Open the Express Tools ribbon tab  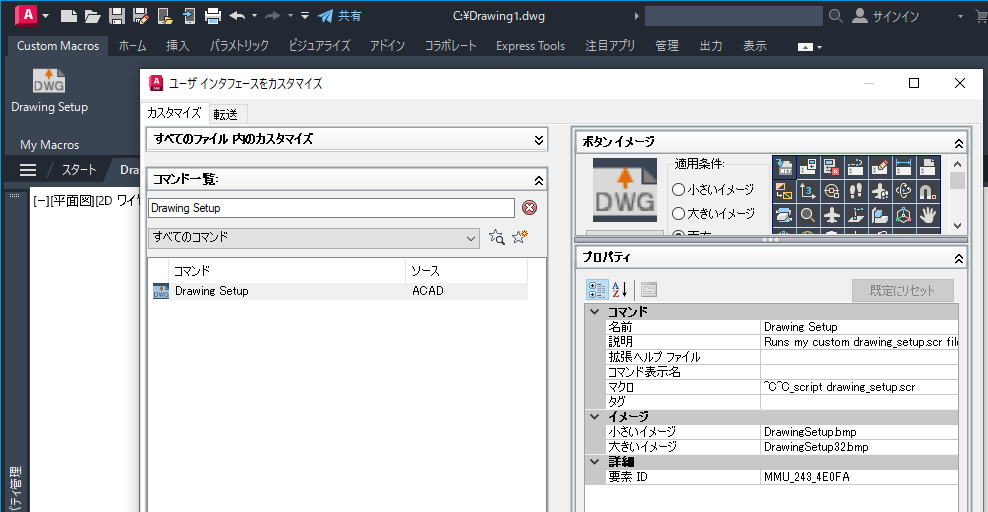click(531, 46)
